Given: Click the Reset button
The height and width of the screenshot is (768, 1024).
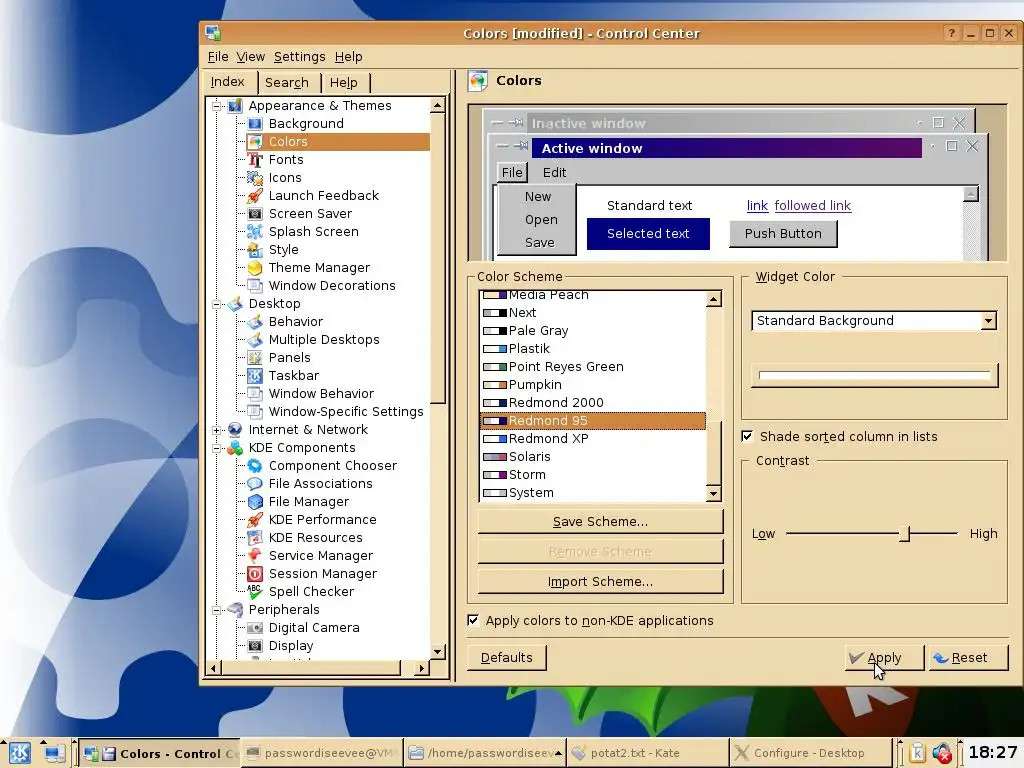Looking at the screenshot, I should point(968,658).
